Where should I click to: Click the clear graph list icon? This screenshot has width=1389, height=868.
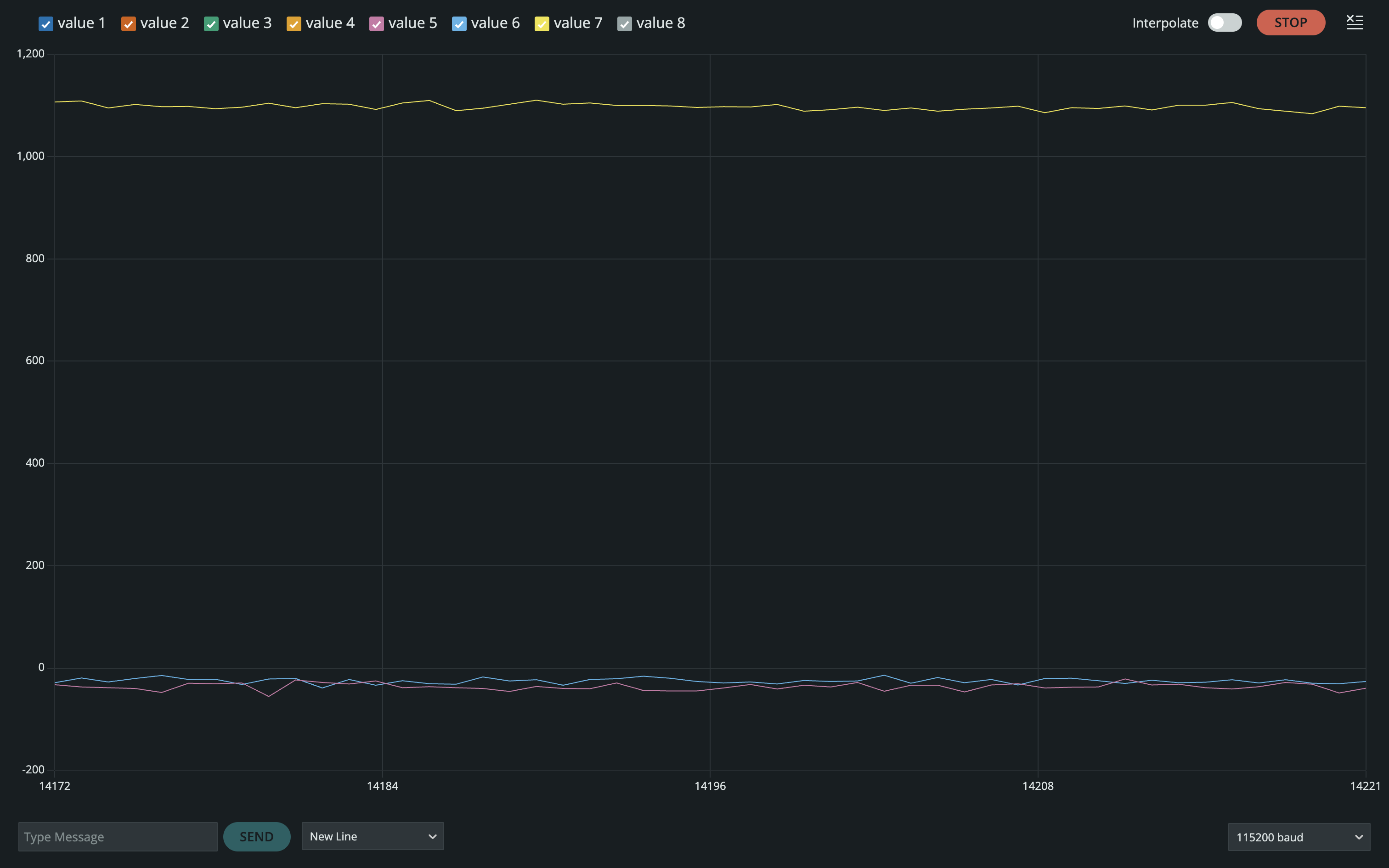(1355, 23)
